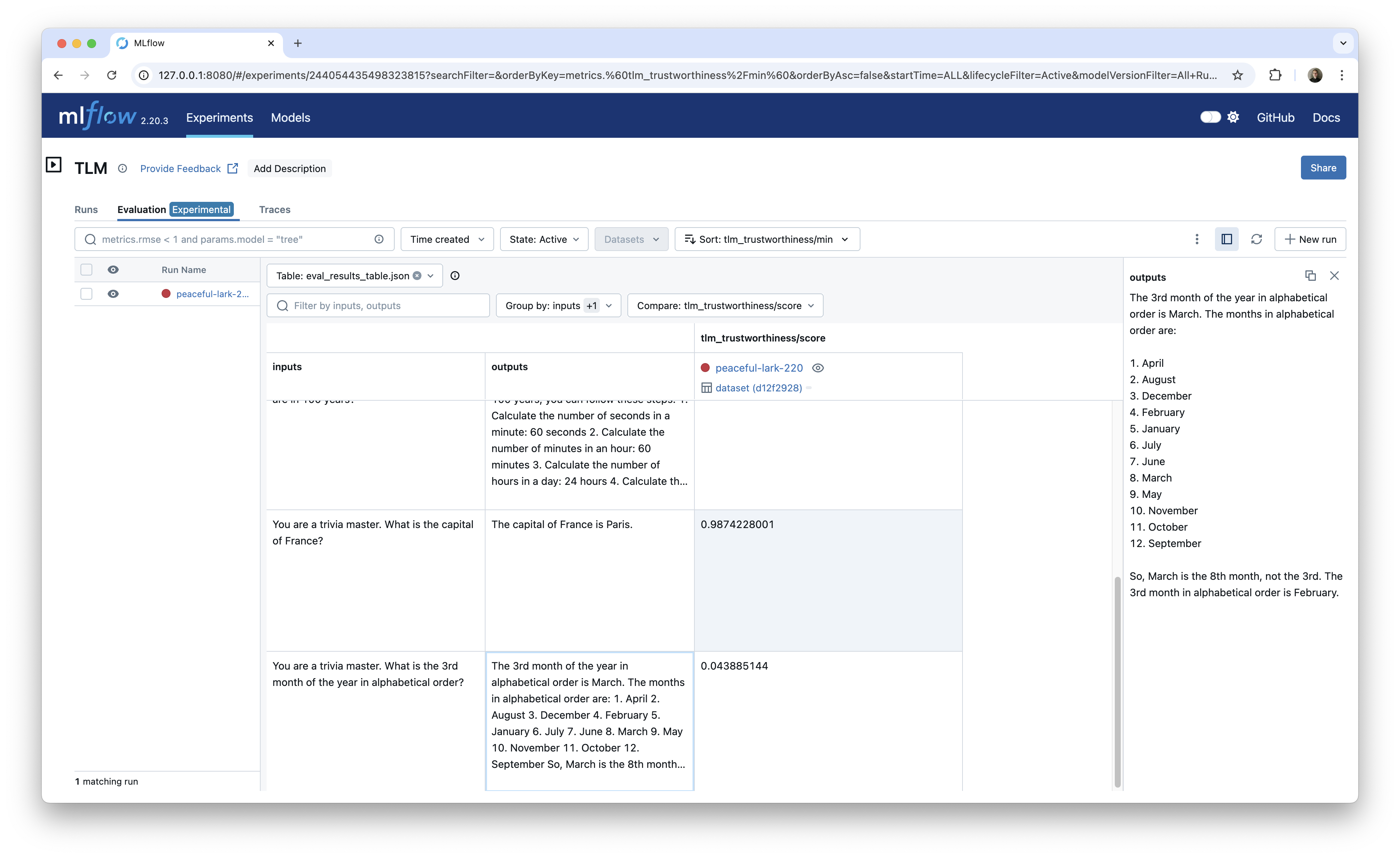Hide peaceful-lark-2 run with eye icon
This screenshot has height=858, width=1400.
[x=113, y=294]
